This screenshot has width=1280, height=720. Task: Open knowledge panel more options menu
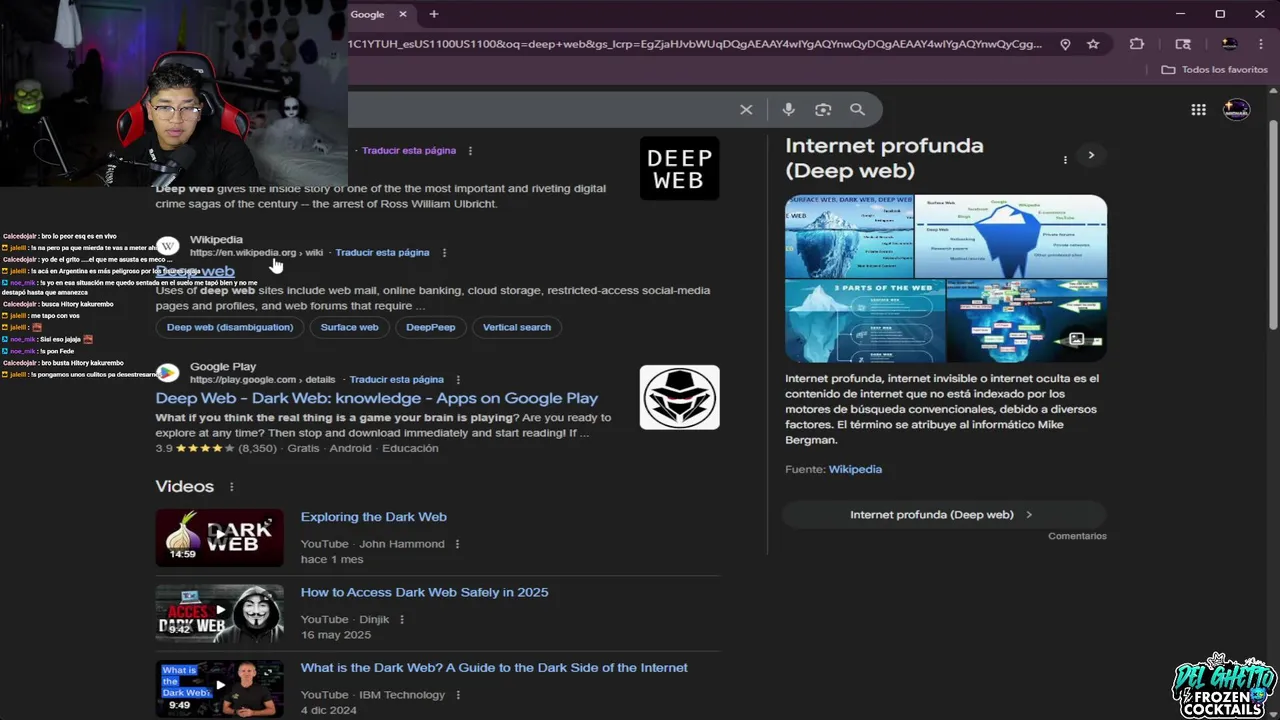click(x=1065, y=159)
